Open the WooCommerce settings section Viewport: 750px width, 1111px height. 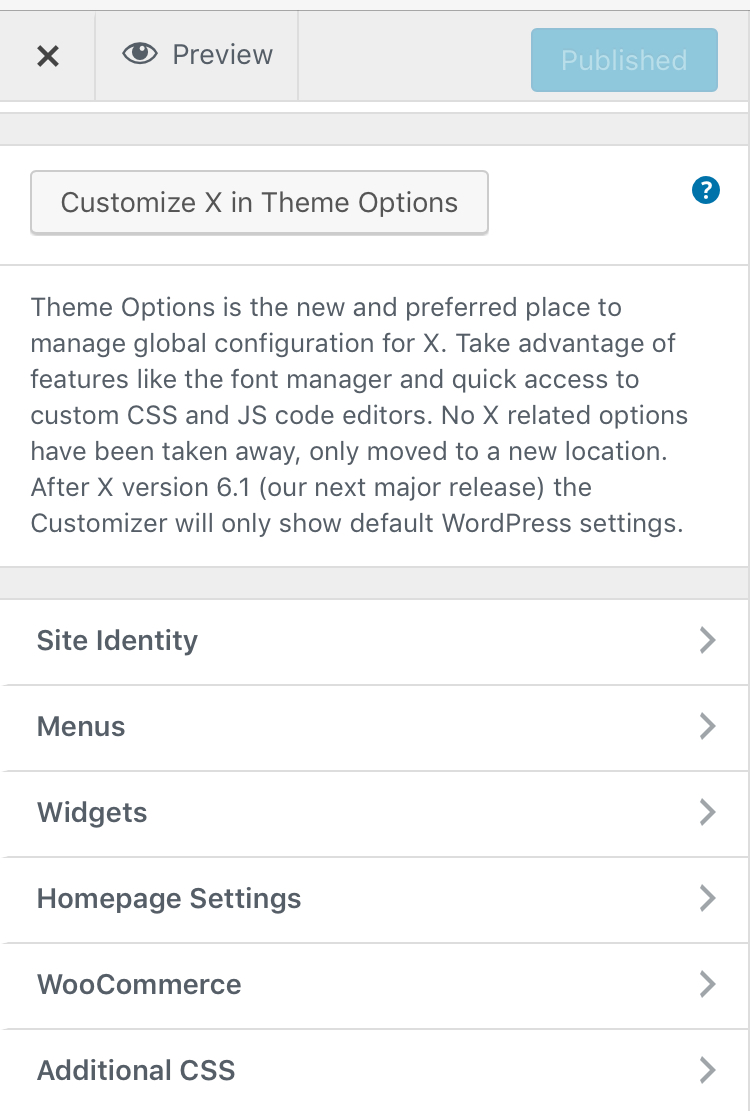[x=374, y=986]
